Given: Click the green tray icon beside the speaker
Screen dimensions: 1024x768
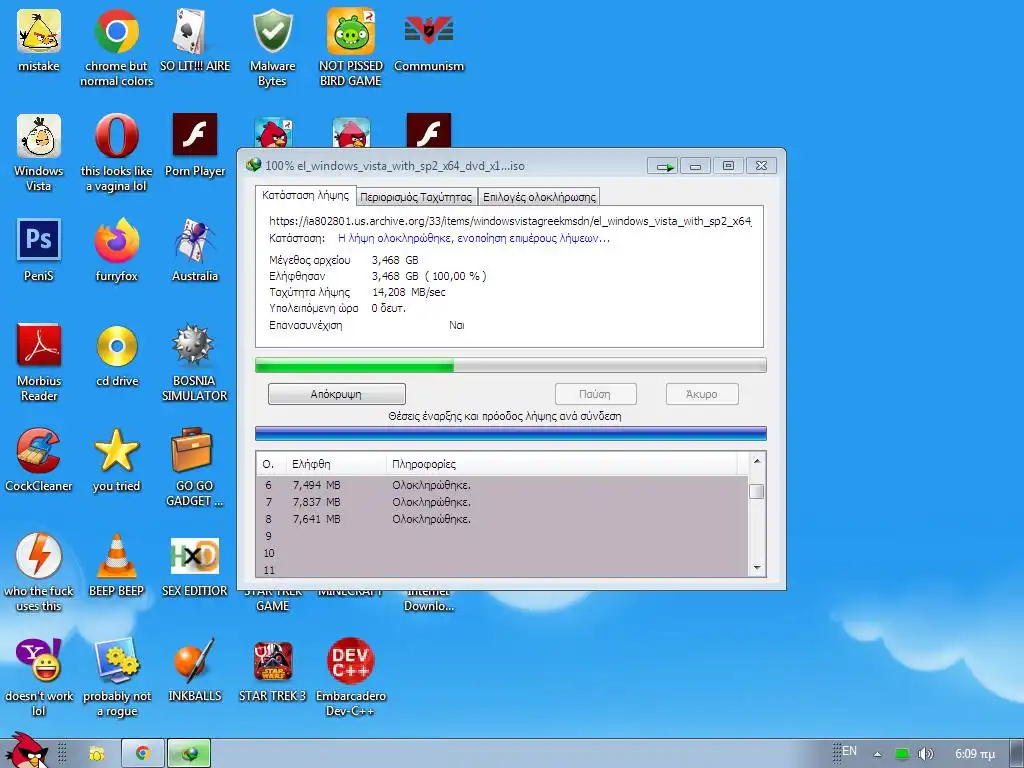Looking at the screenshot, I should click(x=902, y=754).
